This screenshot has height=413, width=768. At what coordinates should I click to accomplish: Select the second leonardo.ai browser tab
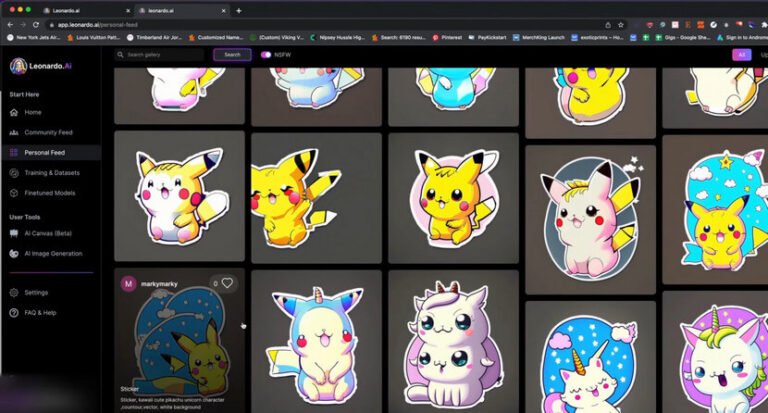click(181, 10)
